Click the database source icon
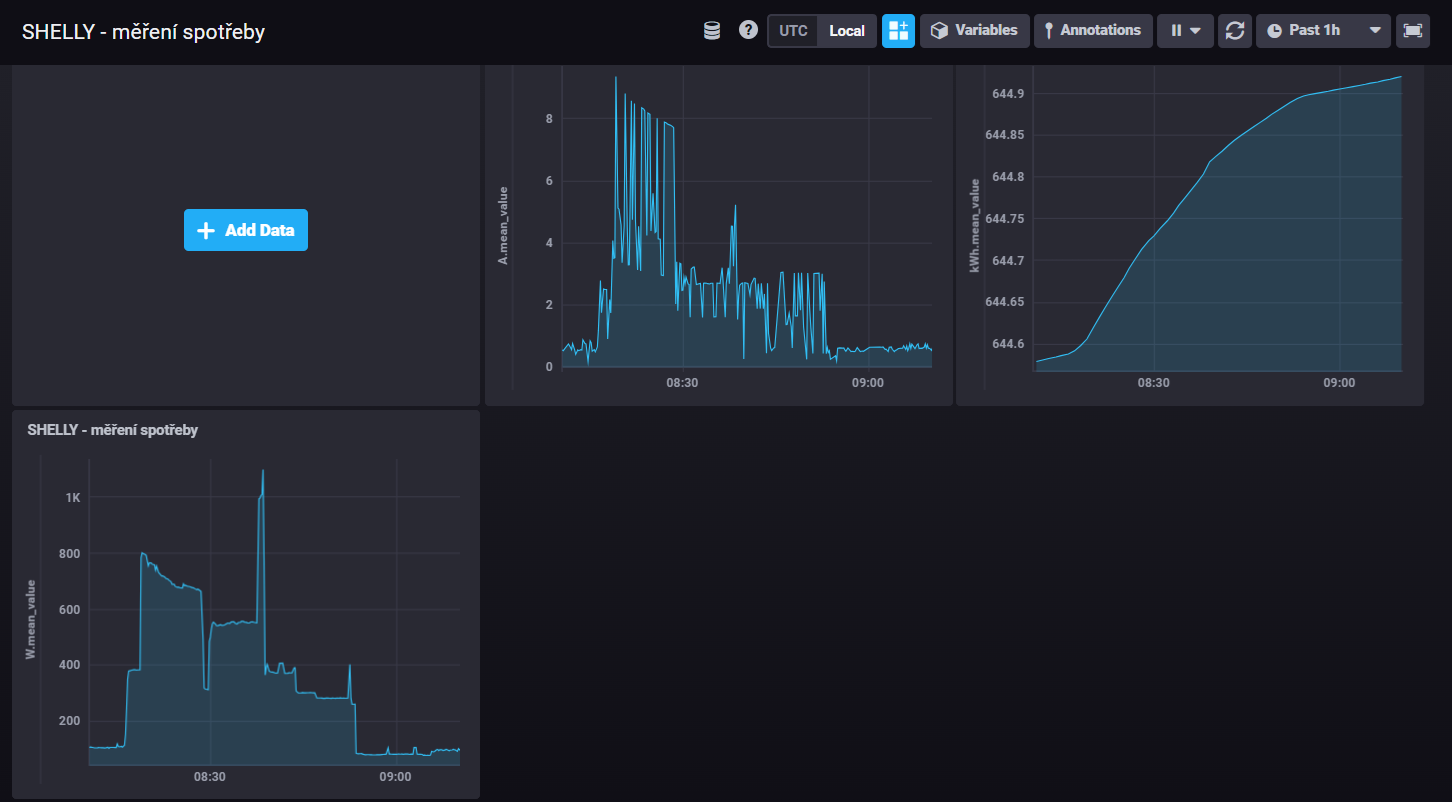 712,31
